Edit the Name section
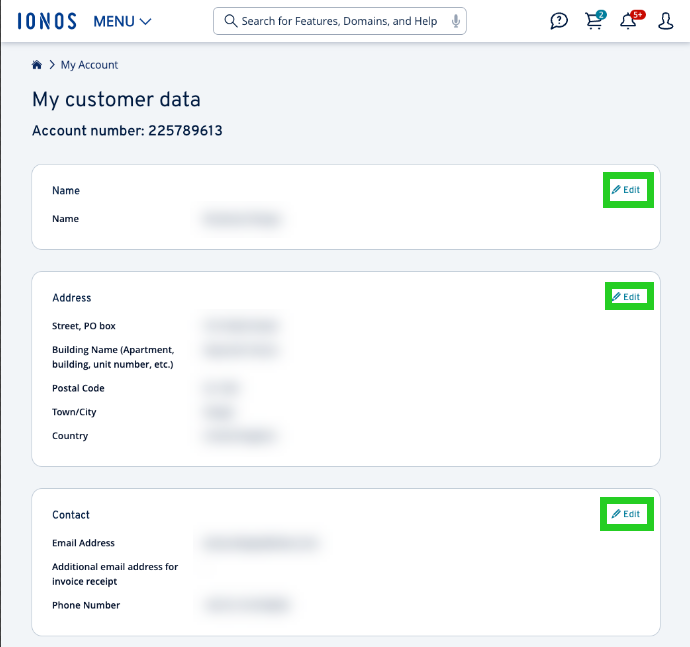The image size is (690, 647). [627, 190]
